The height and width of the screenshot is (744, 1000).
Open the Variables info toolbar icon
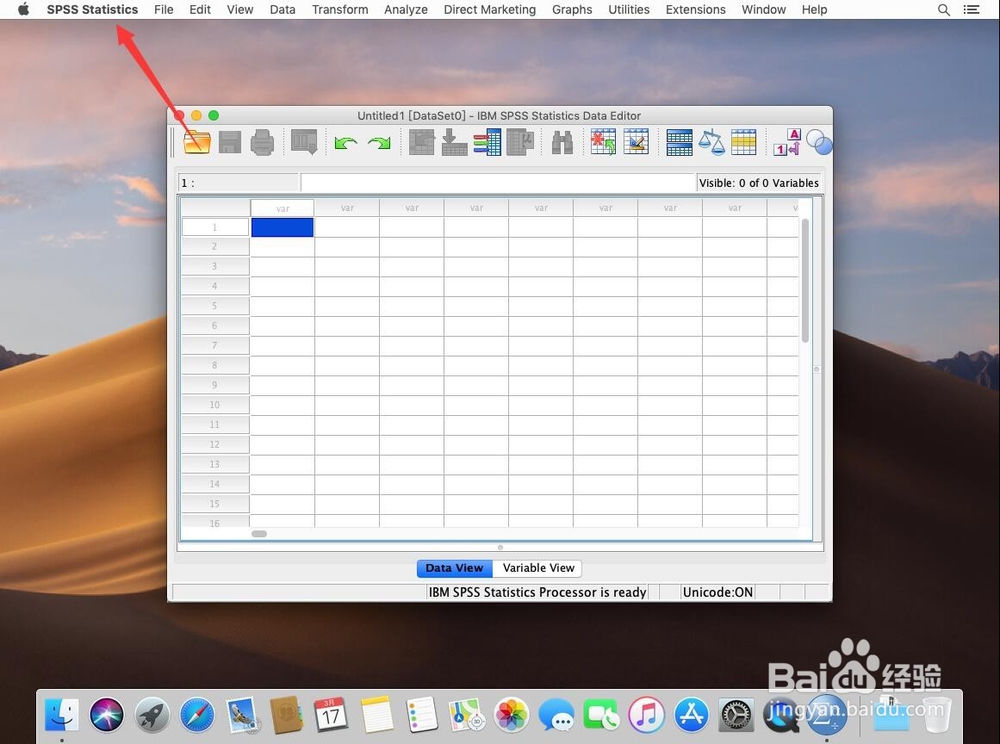[487, 142]
